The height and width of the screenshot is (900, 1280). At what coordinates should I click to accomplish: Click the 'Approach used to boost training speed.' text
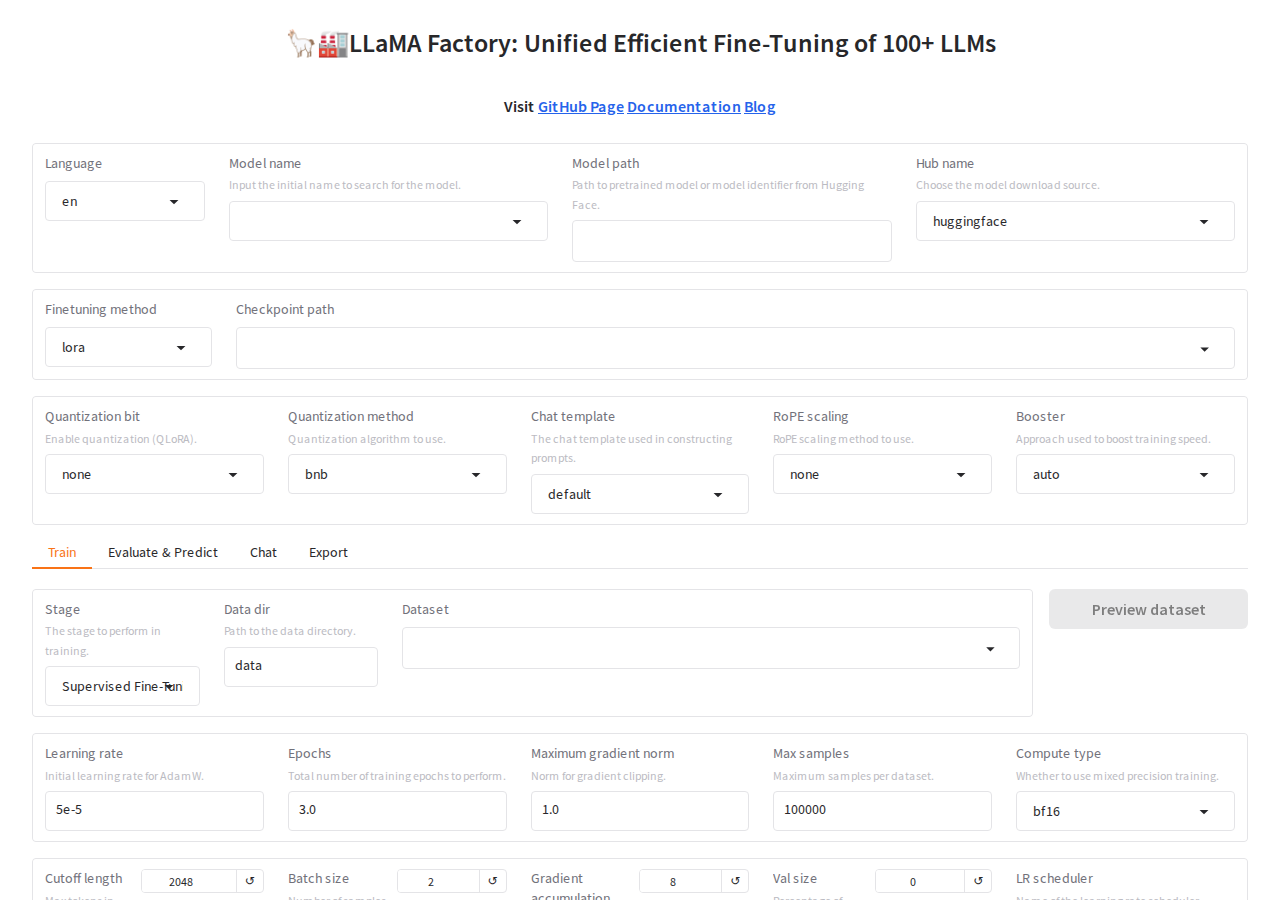(1113, 439)
